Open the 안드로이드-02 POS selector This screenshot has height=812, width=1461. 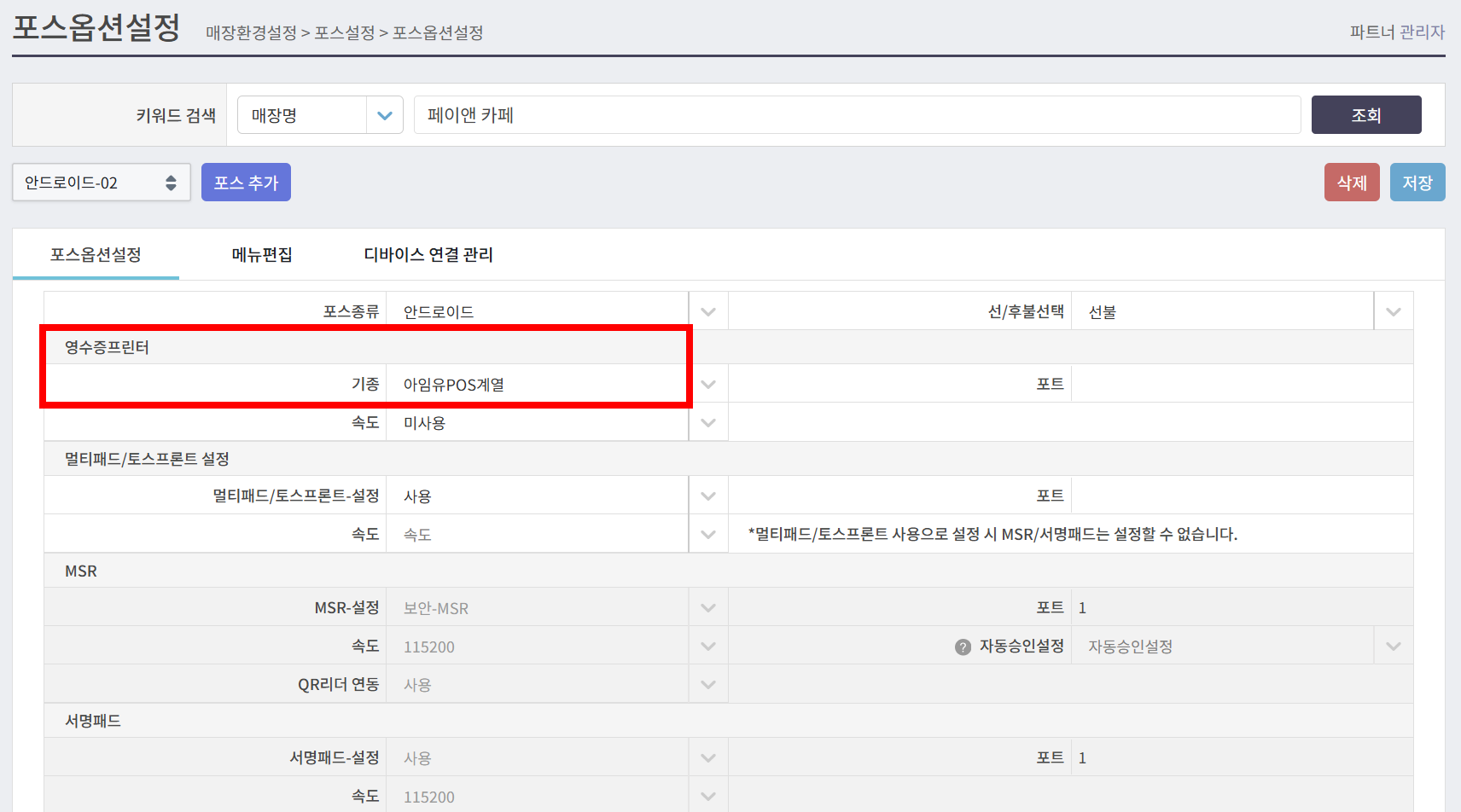[x=102, y=183]
